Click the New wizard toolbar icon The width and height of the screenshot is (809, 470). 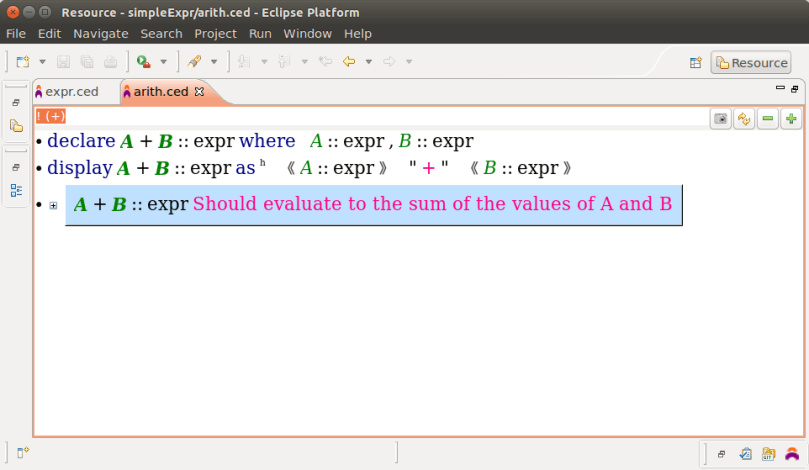point(23,62)
